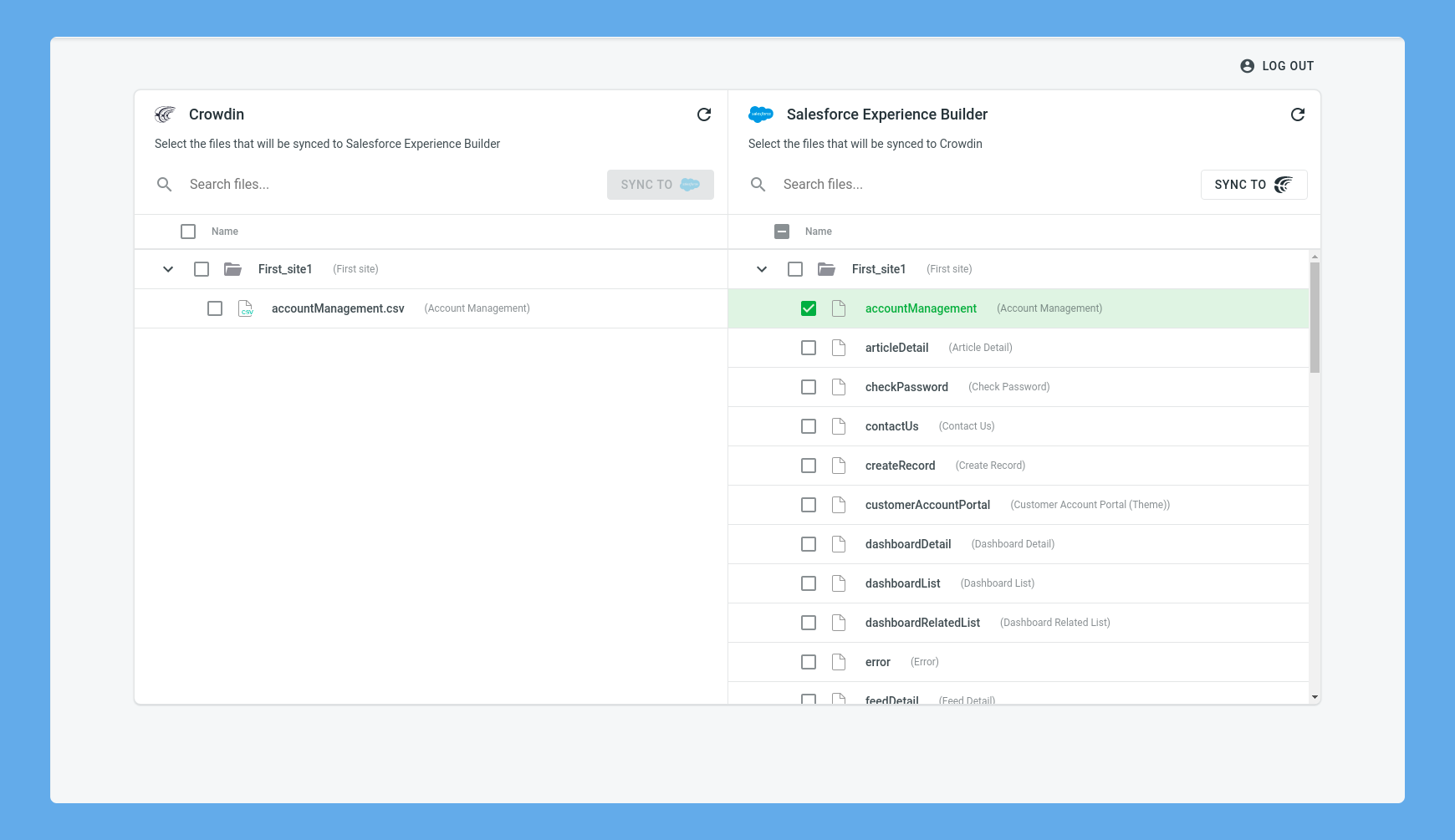This screenshot has width=1455, height=840.
Task: Click the checkPassword file name
Action: [906, 387]
